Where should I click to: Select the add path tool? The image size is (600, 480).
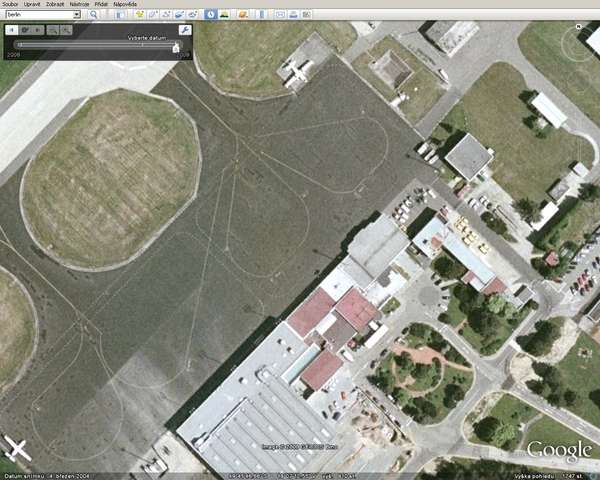pyautogui.click(x=166, y=15)
